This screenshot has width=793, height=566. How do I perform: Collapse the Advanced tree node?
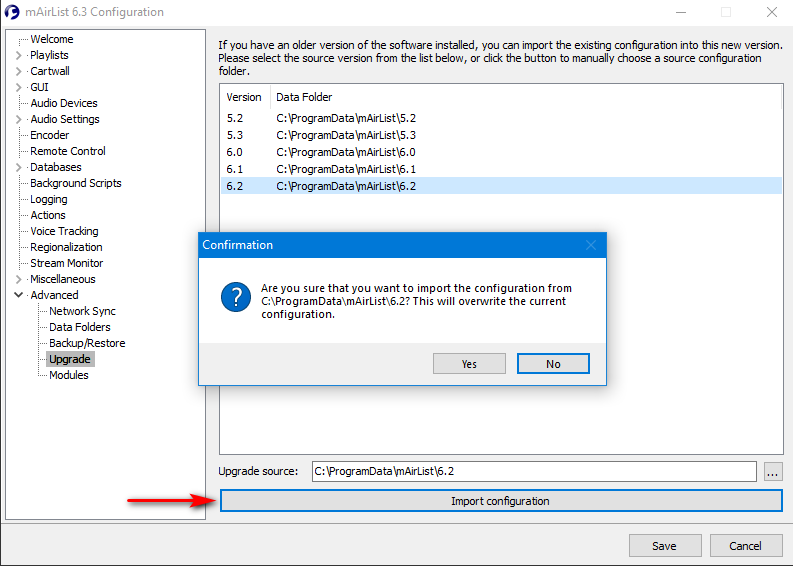[19, 296]
